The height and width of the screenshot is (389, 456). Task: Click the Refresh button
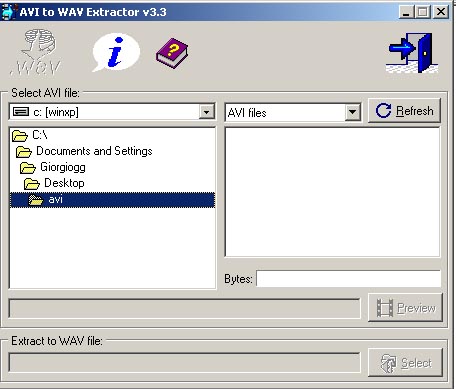(404, 110)
